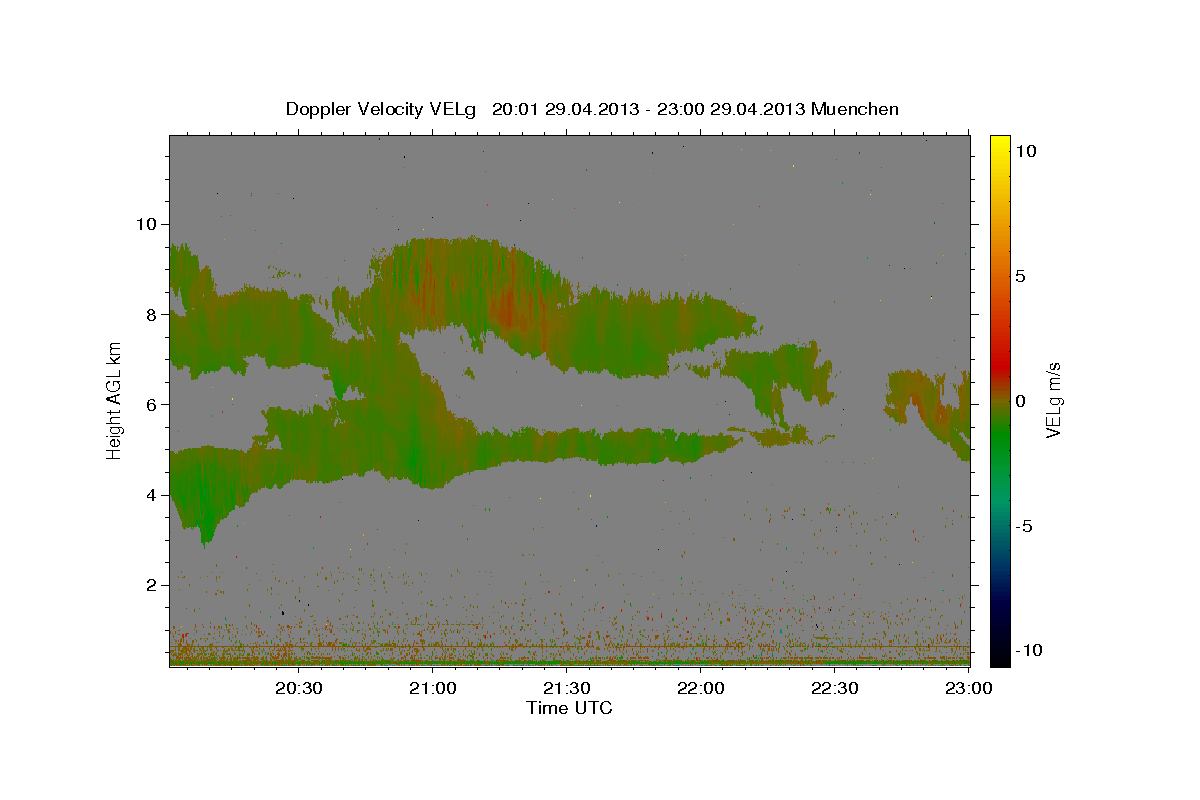Click the Muenchen location in the title
The image size is (1200, 800).
click(x=855, y=109)
